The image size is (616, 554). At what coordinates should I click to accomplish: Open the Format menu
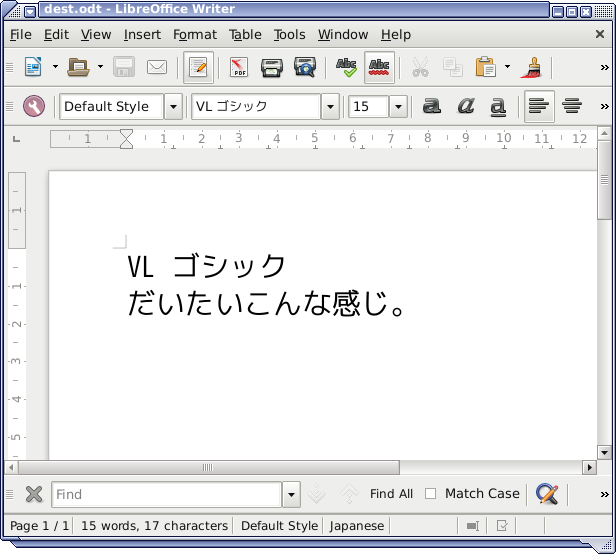click(x=195, y=35)
